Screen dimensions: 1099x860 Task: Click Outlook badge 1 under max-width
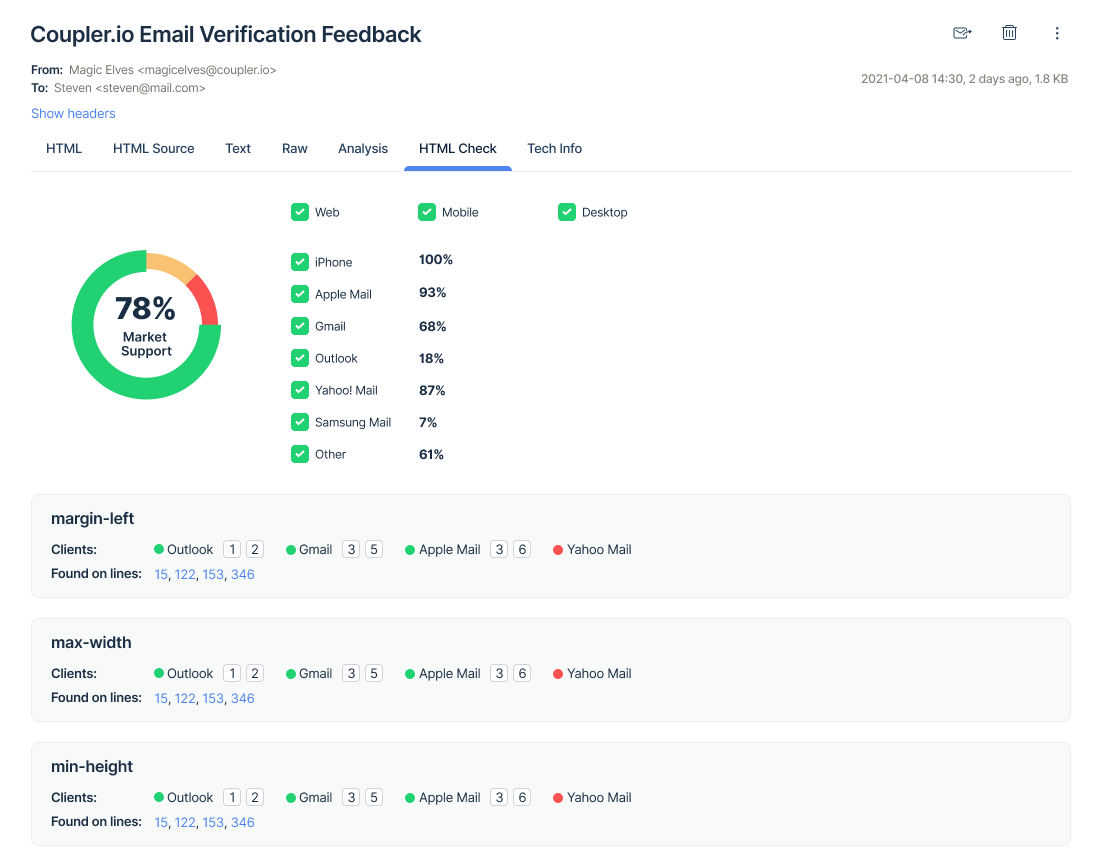point(231,673)
